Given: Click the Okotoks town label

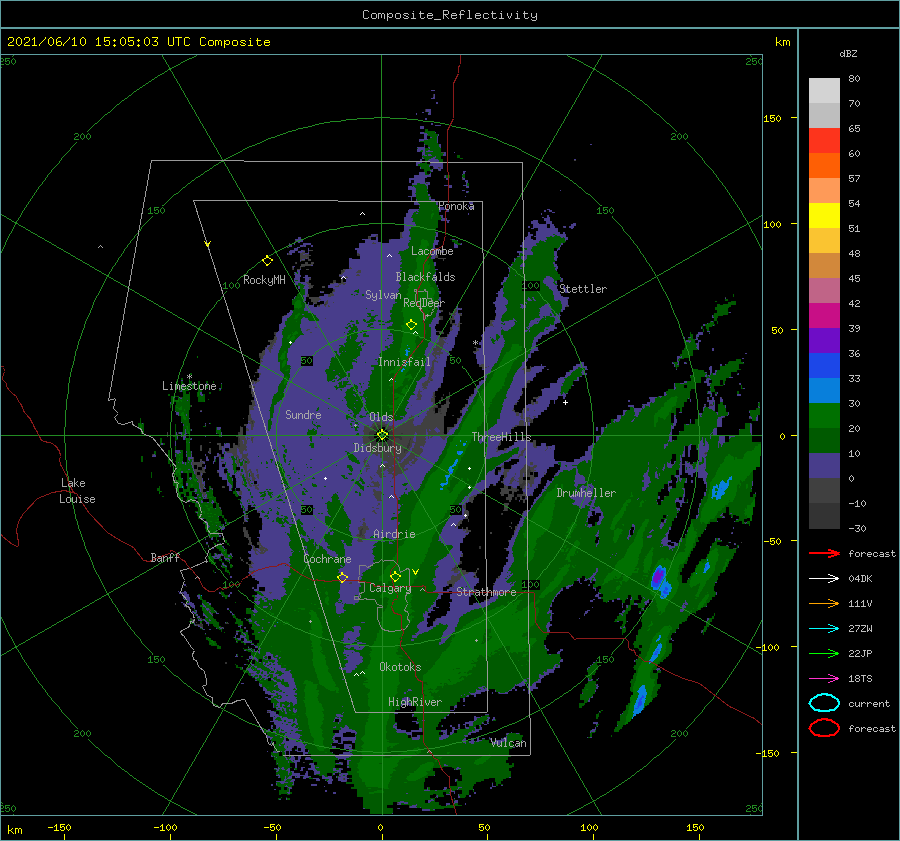Looking at the screenshot, I should (x=400, y=667).
